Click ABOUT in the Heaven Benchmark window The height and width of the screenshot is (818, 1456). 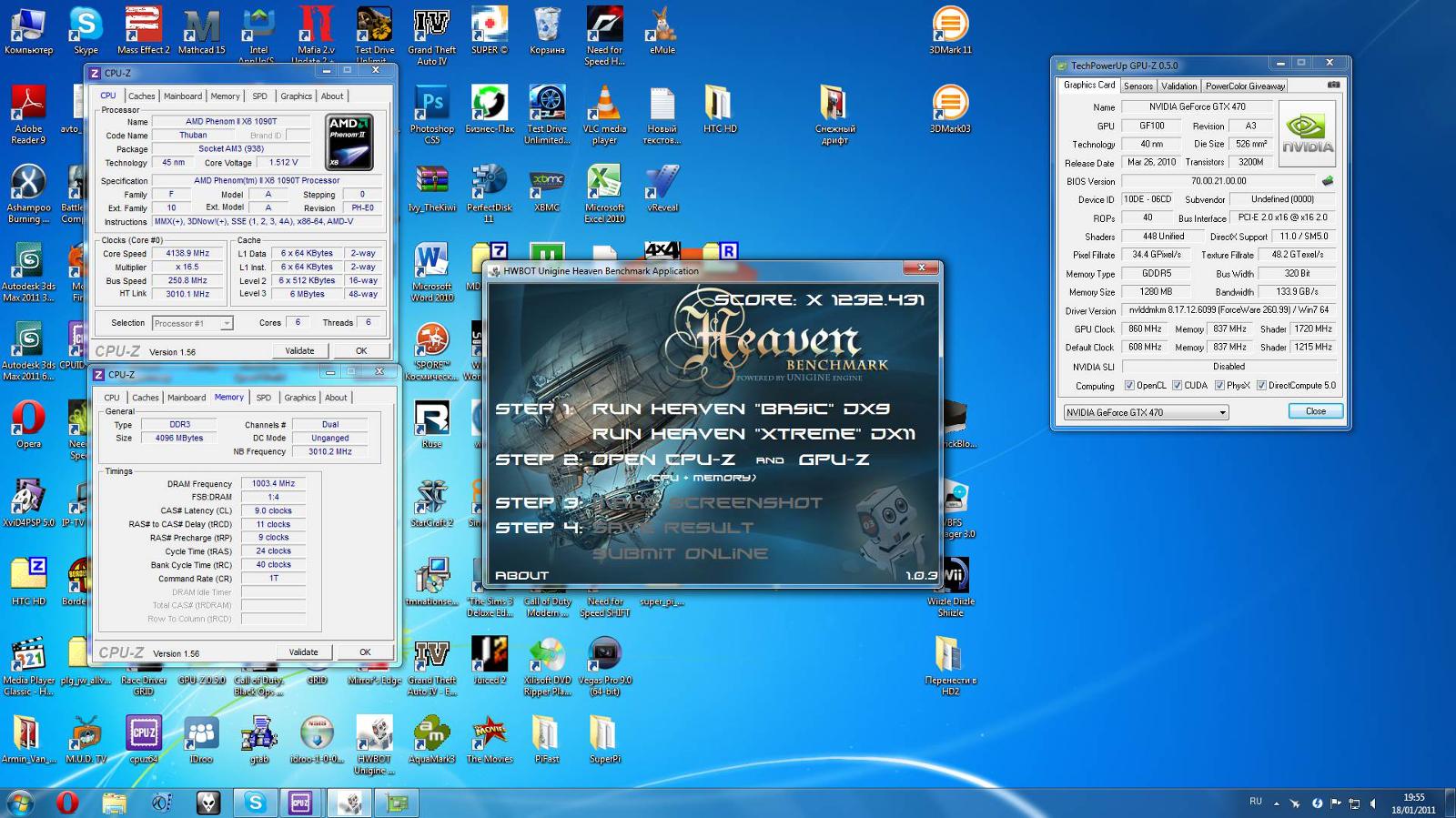point(521,576)
